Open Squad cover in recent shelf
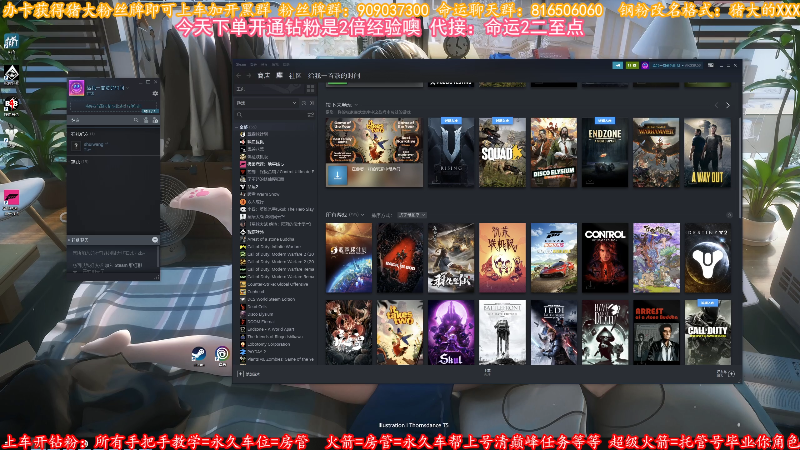The width and height of the screenshot is (800, 450). (x=502, y=152)
